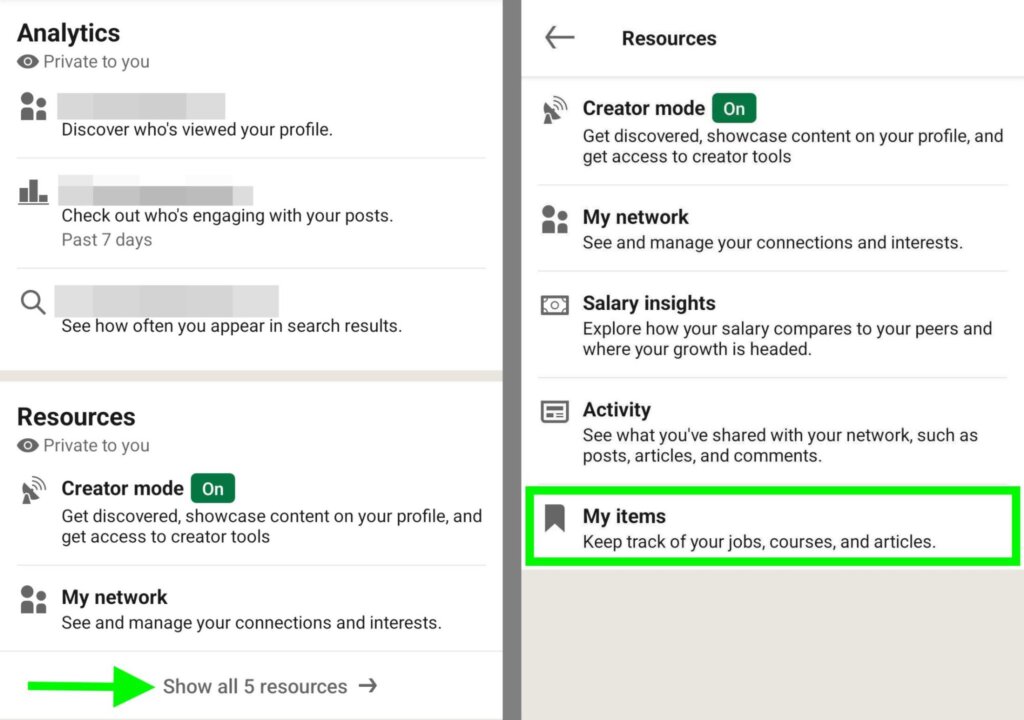The width and height of the screenshot is (1024, 720).
Task: Select the My items bookmark icon
Action: point(554,516)
